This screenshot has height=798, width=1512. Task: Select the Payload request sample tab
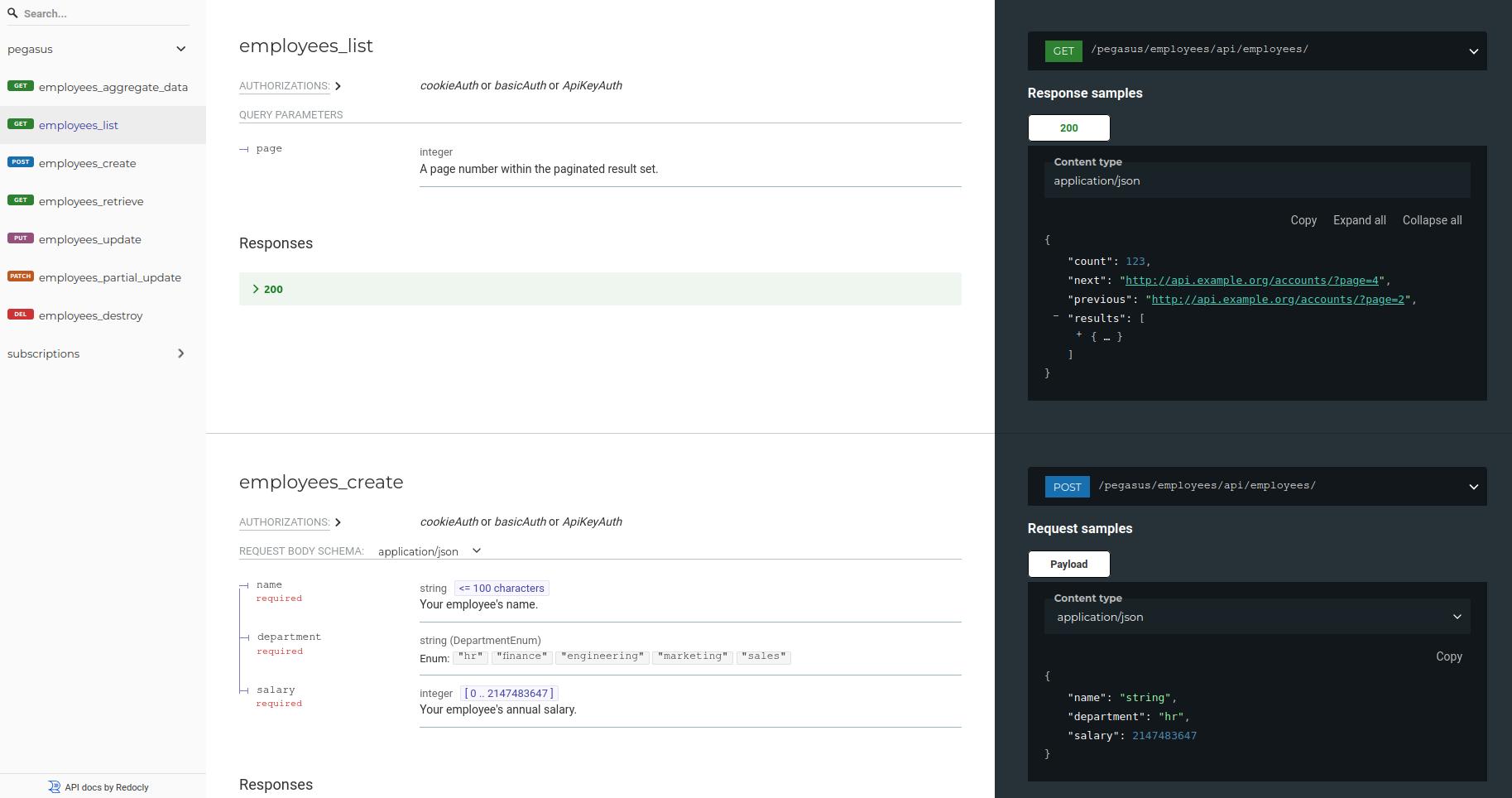pyautogui.click(x=1068, y=565)
